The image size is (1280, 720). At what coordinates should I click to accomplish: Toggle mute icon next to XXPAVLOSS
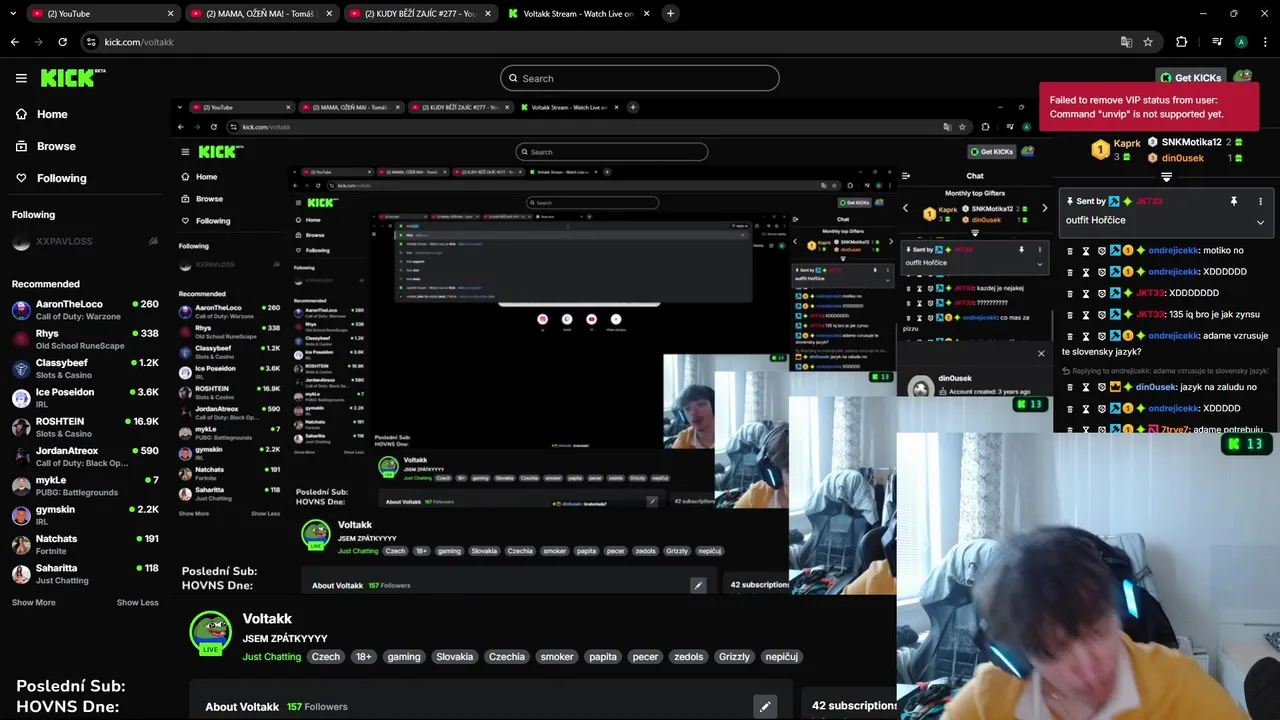point(153,242)
